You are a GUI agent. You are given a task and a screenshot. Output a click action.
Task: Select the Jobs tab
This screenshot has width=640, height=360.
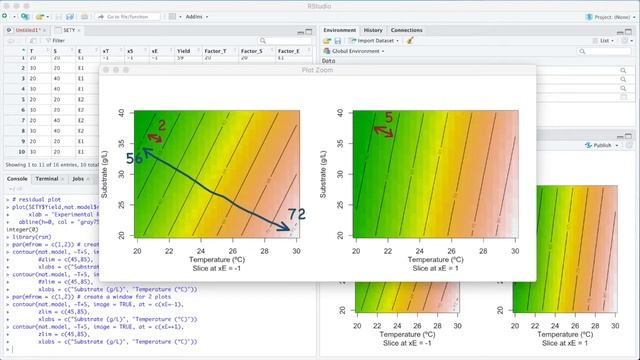(78, 179)
